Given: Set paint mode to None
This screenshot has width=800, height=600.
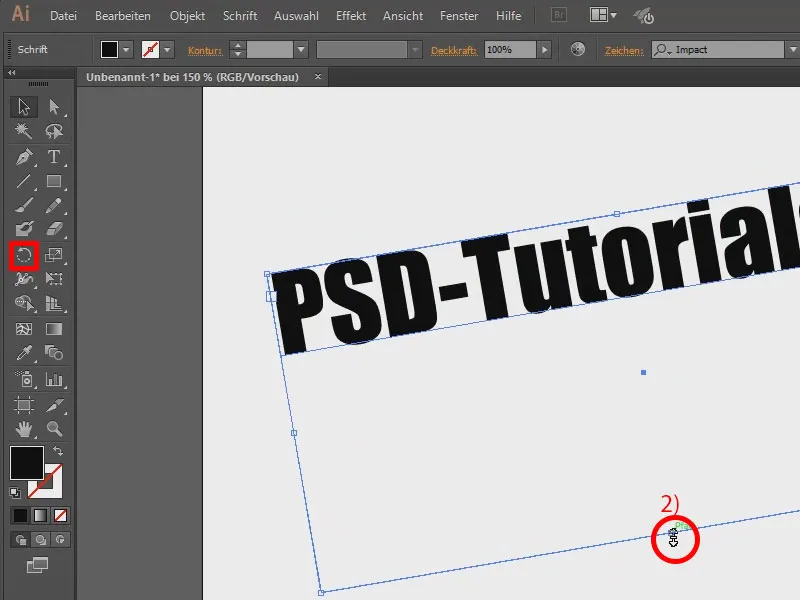Looking at the screenshot, I should click(x=60, y=516).
